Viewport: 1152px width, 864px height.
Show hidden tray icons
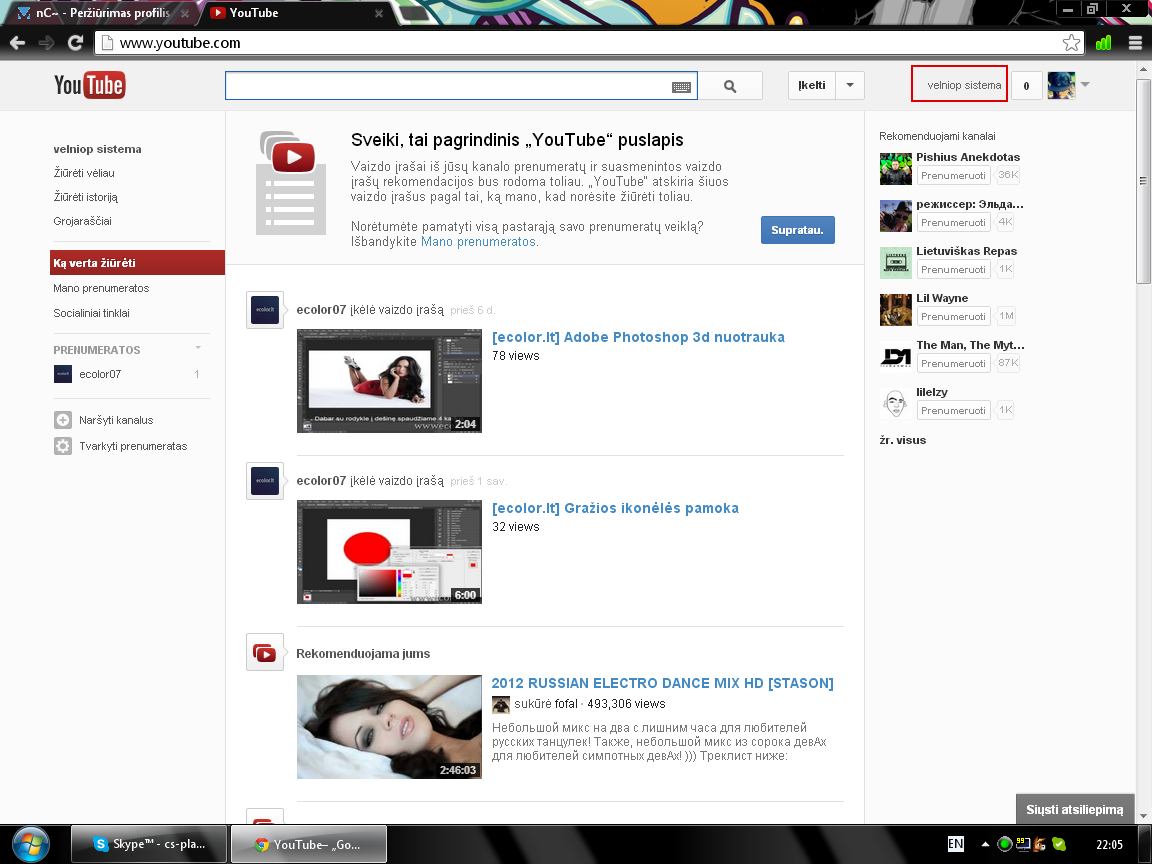click(985, 844)
